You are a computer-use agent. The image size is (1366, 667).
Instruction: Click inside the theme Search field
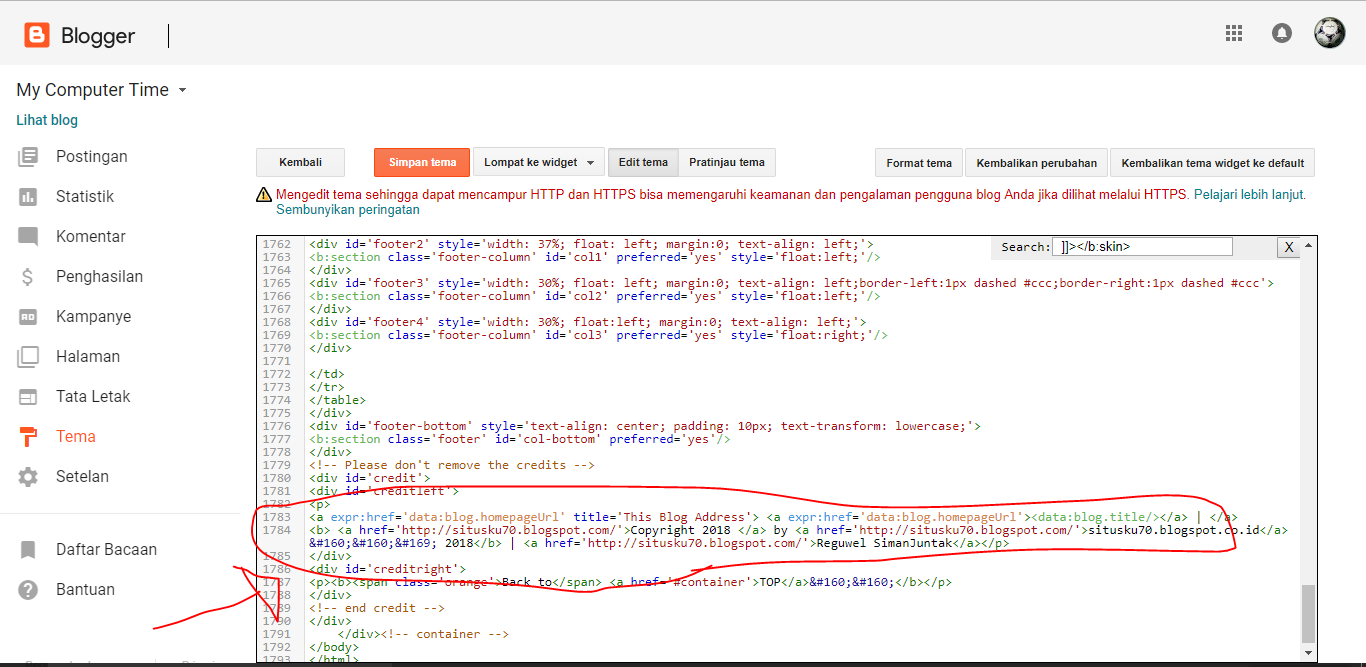[1140, 246]
